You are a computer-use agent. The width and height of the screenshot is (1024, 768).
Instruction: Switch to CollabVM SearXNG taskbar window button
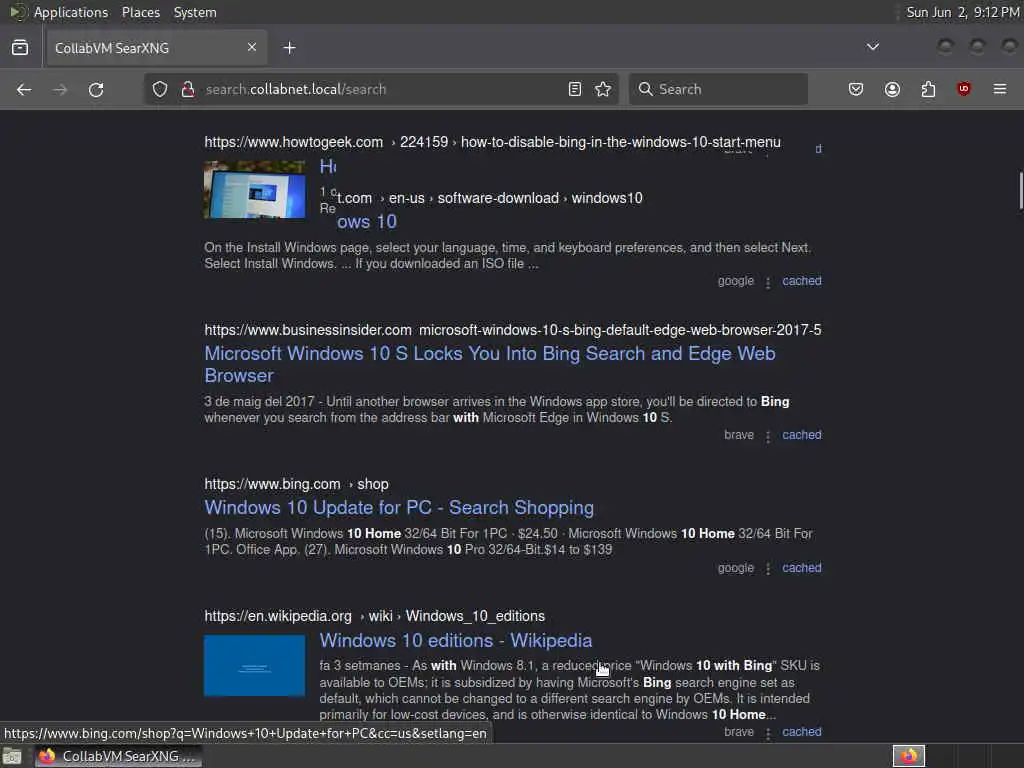118,756
